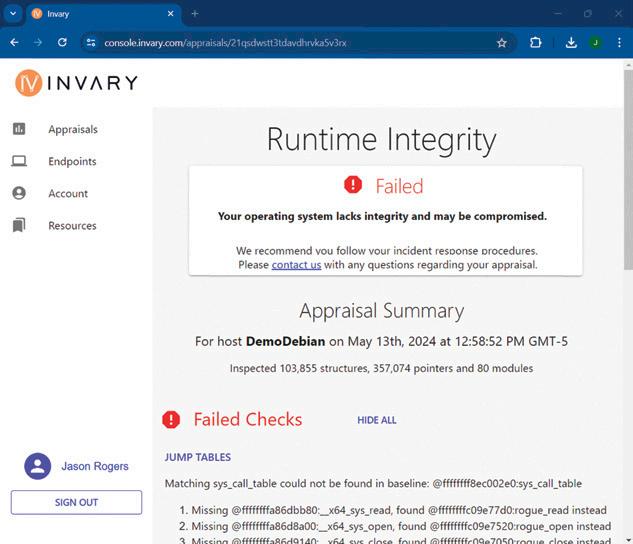Open Resources in the sidebar
This screenshot has height=544, width=633.
click(x=72, y=226)
